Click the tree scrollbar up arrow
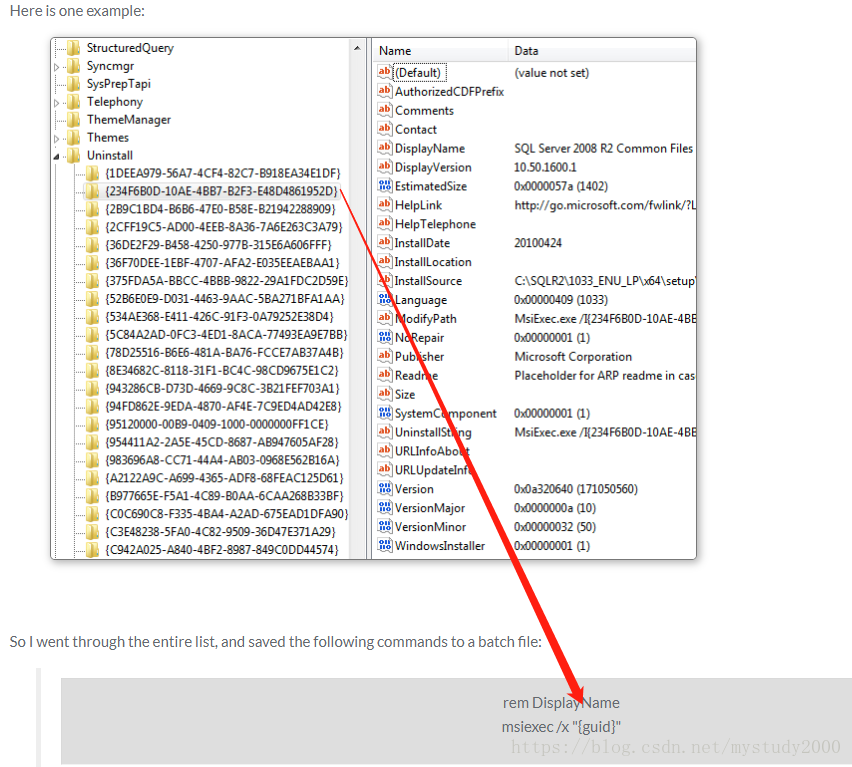This screenshot has width=852, height=767. 358,48
